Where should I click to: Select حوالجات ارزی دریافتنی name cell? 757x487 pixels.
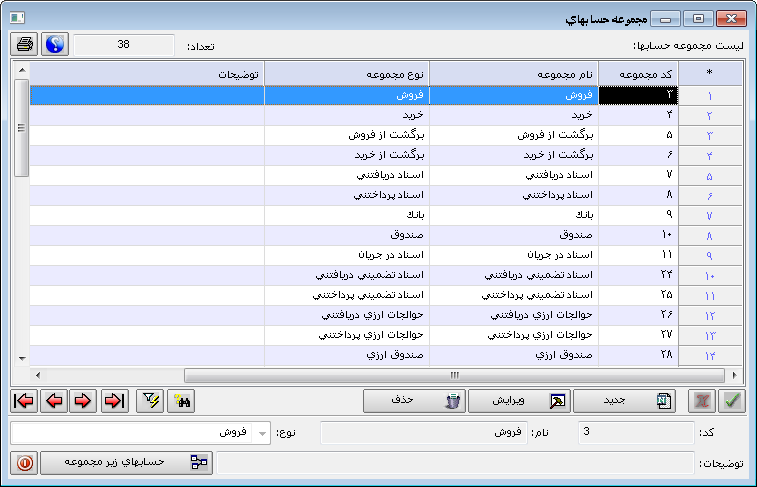tap(514, 316)
